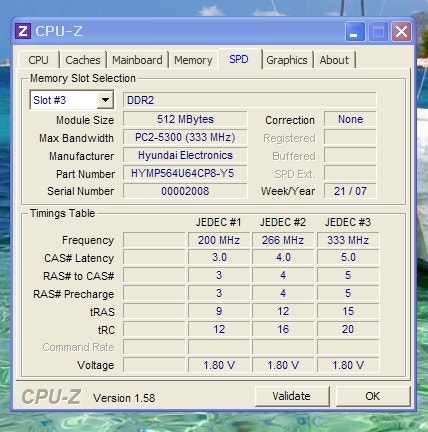Image resolution: width=428 pixels, height=432 pixels.
Task: Click the Module Size label
Action: click(85, 120)
